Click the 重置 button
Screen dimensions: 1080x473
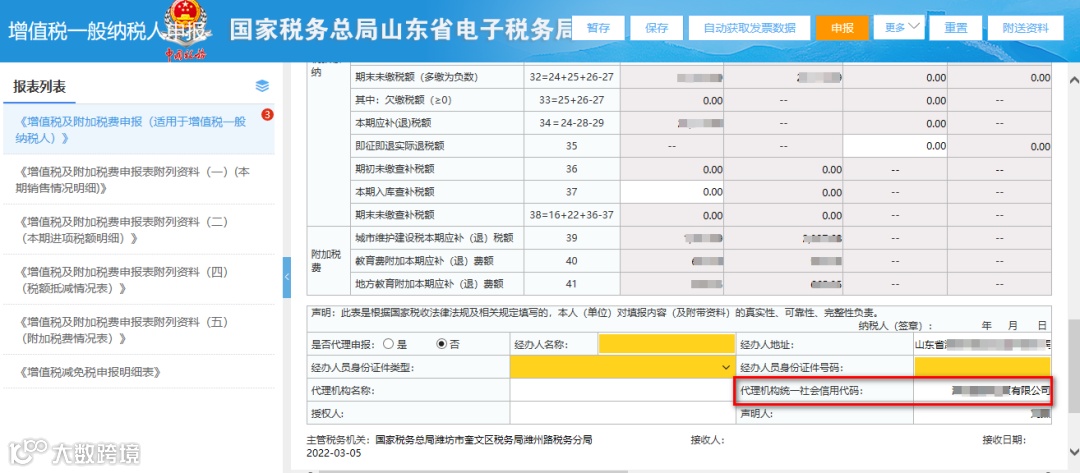[955, 28]
